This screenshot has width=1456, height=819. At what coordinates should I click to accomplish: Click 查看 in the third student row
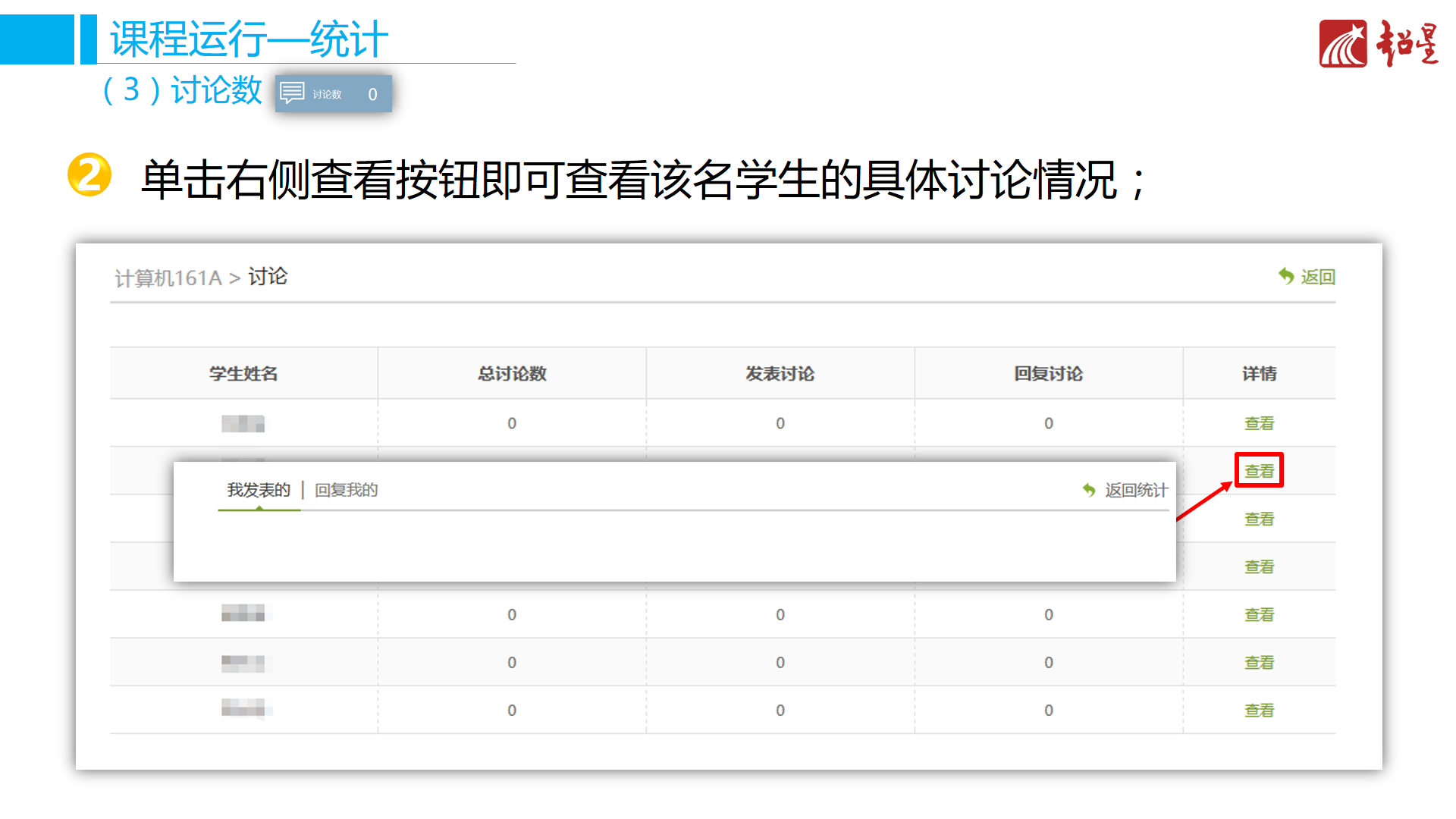[x=1259, y=519]
